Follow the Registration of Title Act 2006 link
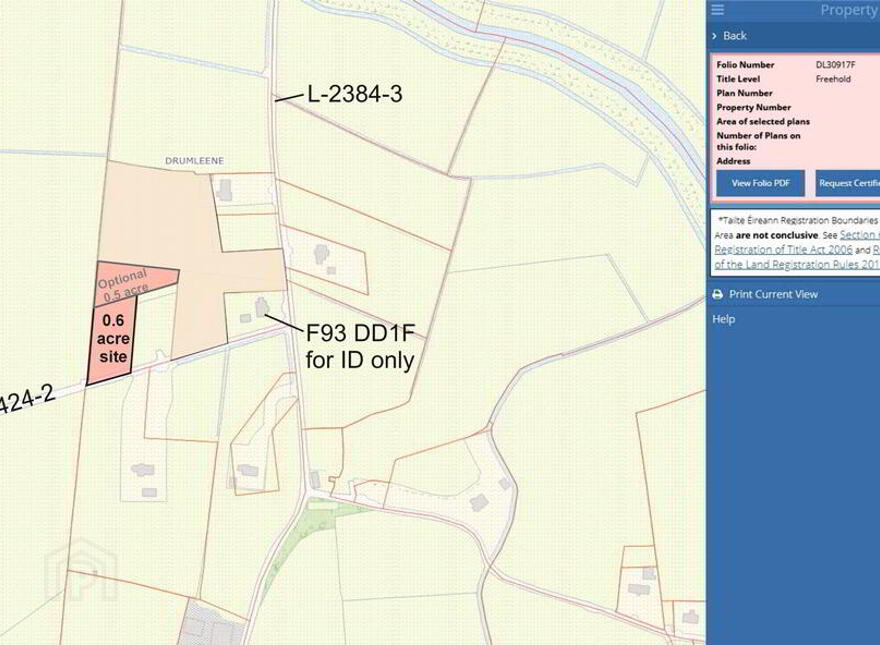The width and height of the screenshot is (880, 645). (x=783, y=249)
